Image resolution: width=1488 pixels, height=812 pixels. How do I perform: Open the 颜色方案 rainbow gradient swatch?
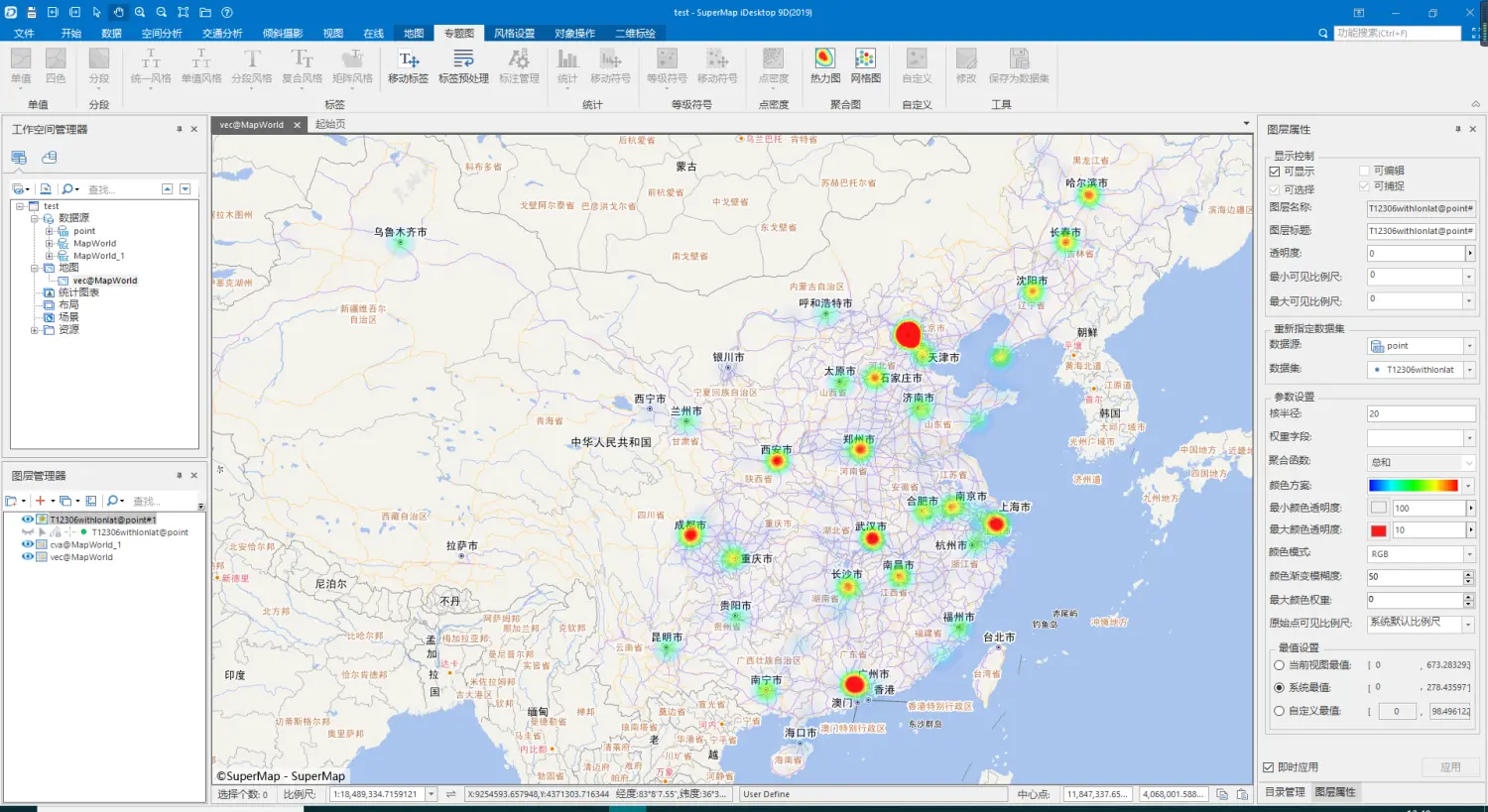click(1414, 486)
